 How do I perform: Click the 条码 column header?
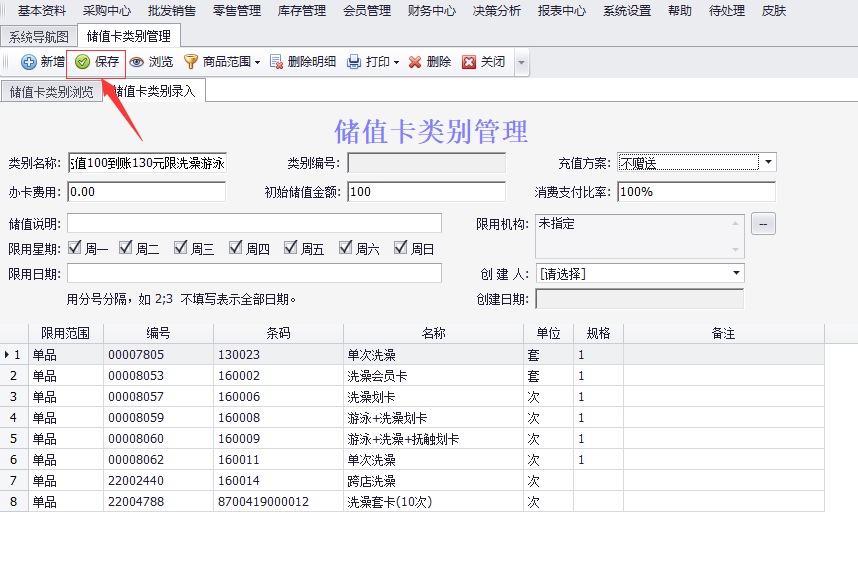tap(279, 333)
